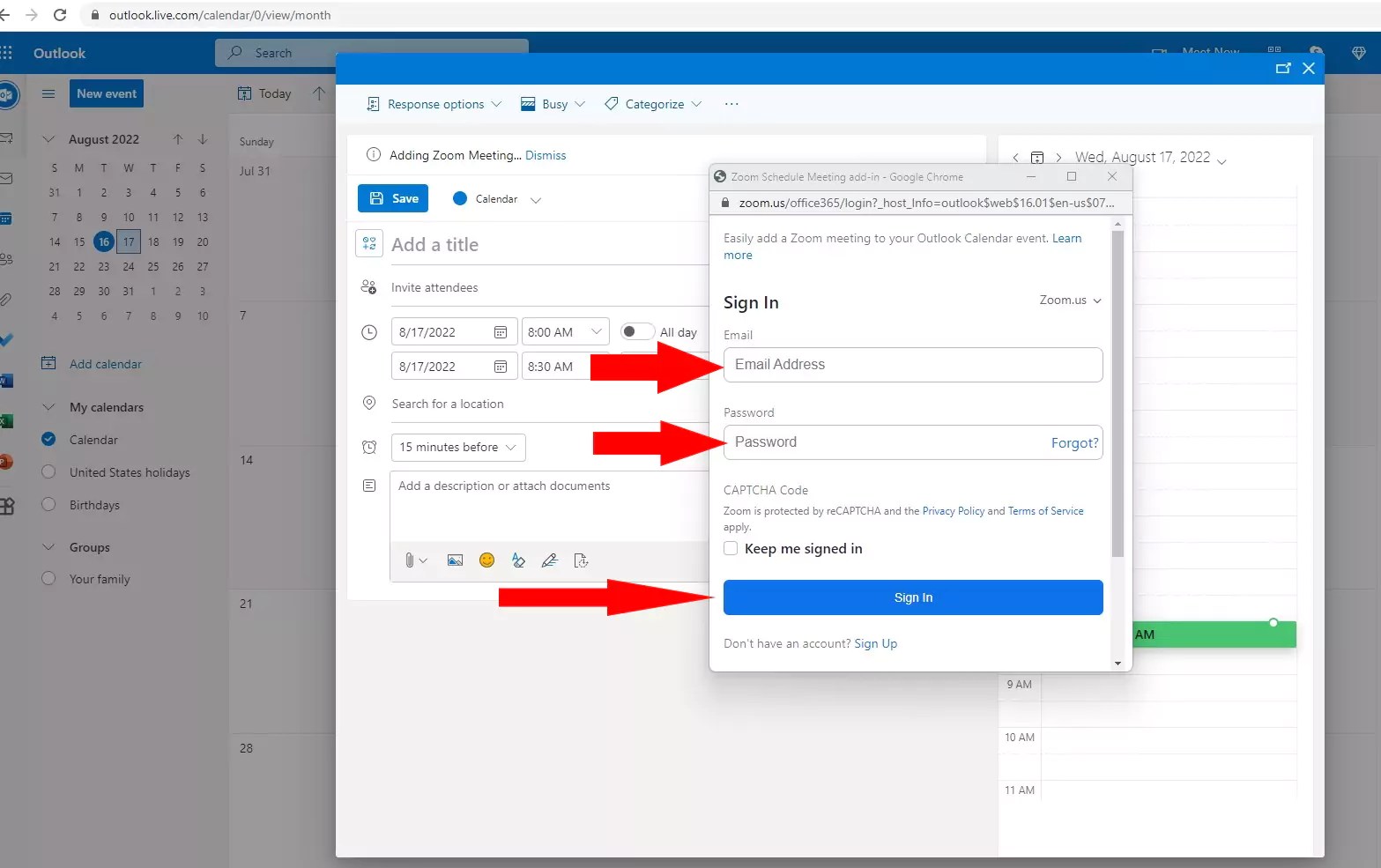Viewport: 1381px width, 868px height.
Task: Enable the Keep me signed in checkbox
Action: 731,548
